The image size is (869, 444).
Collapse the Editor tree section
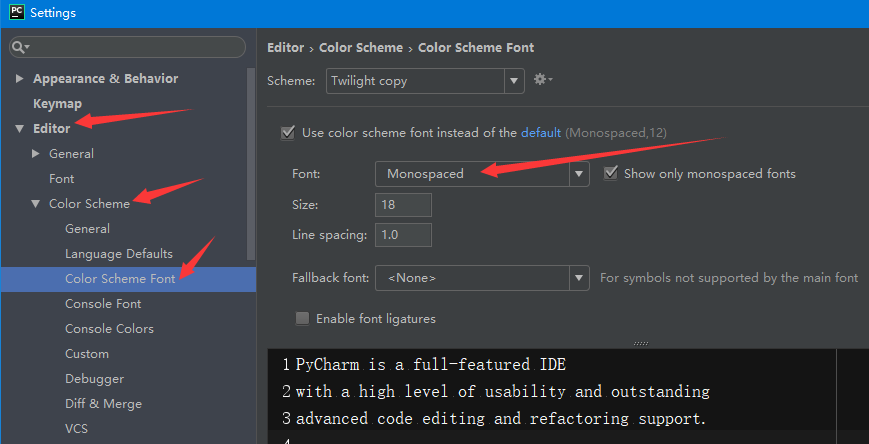click(x=19, y=129)
